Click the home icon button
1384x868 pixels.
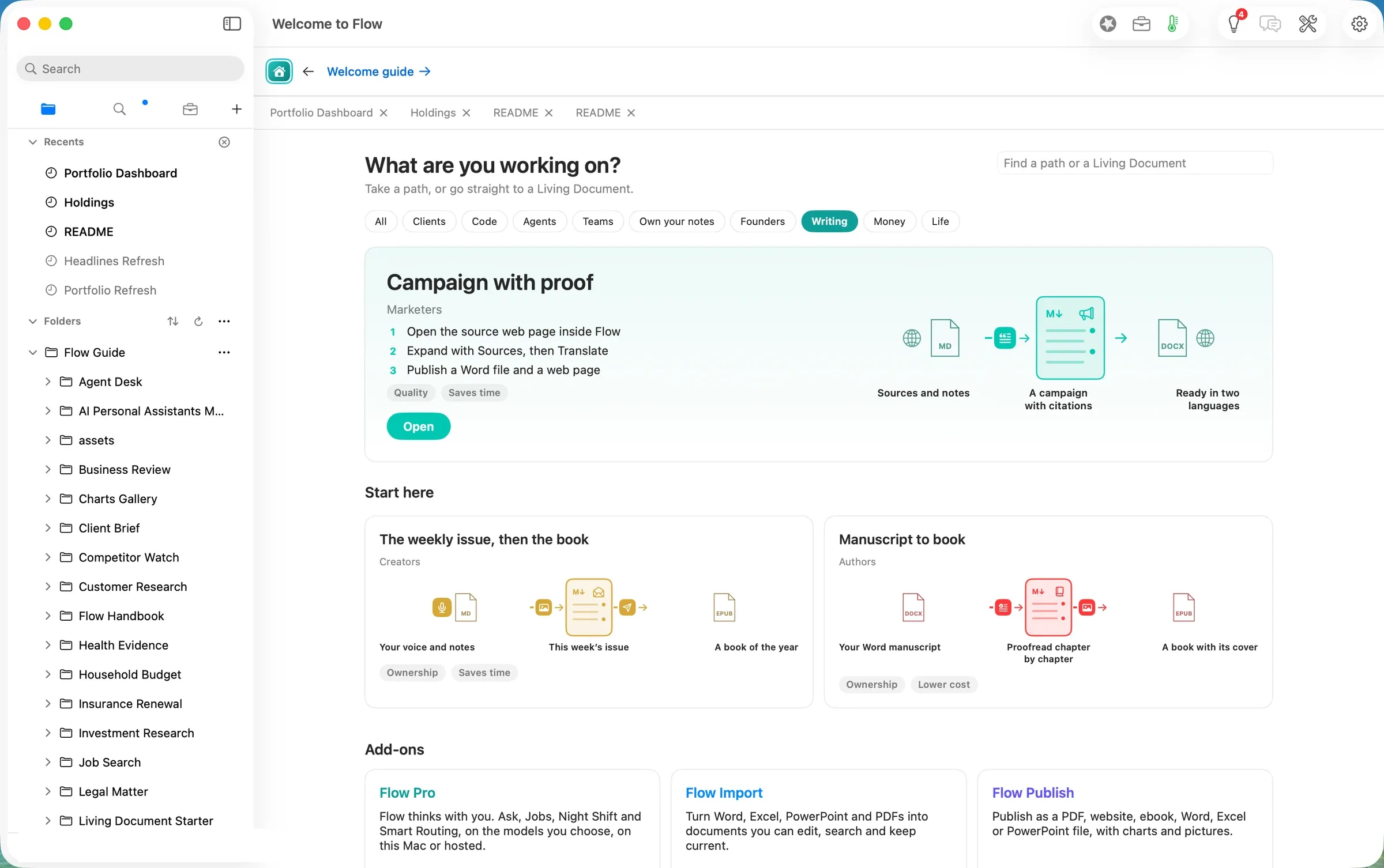279,71
